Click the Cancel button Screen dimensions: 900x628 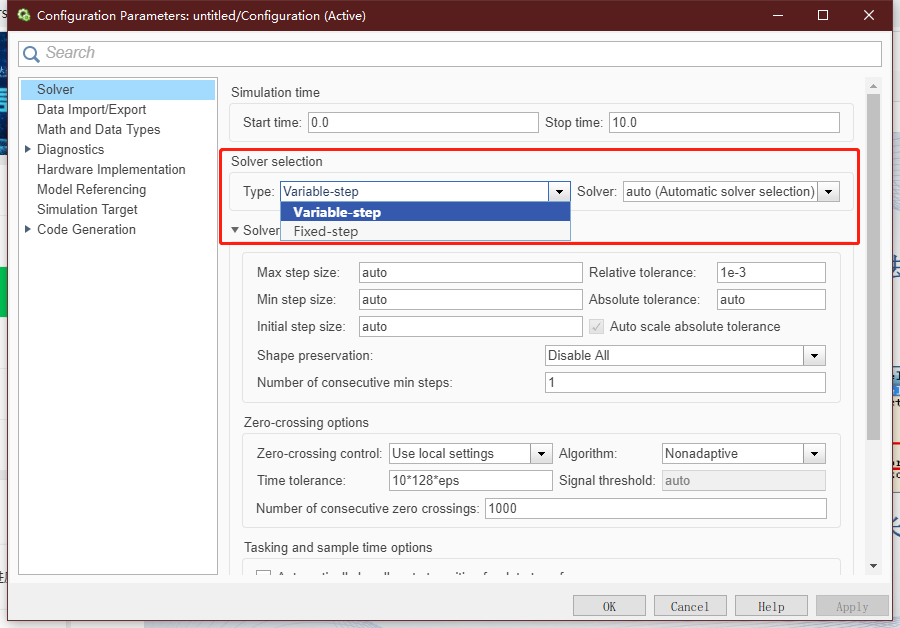point(690,607)
